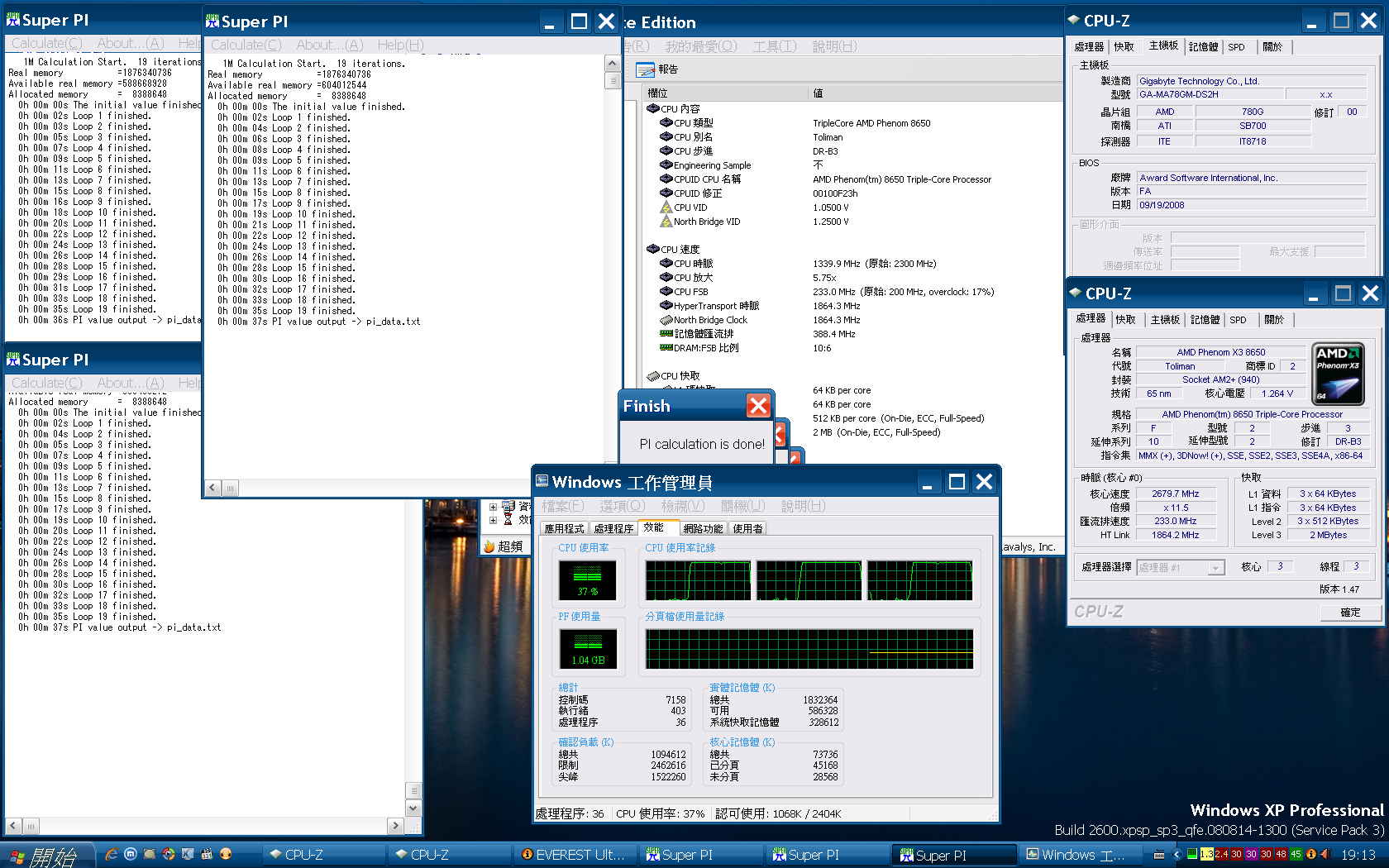Open 檔案(F) menu in Task Manager

coord(563,506)
